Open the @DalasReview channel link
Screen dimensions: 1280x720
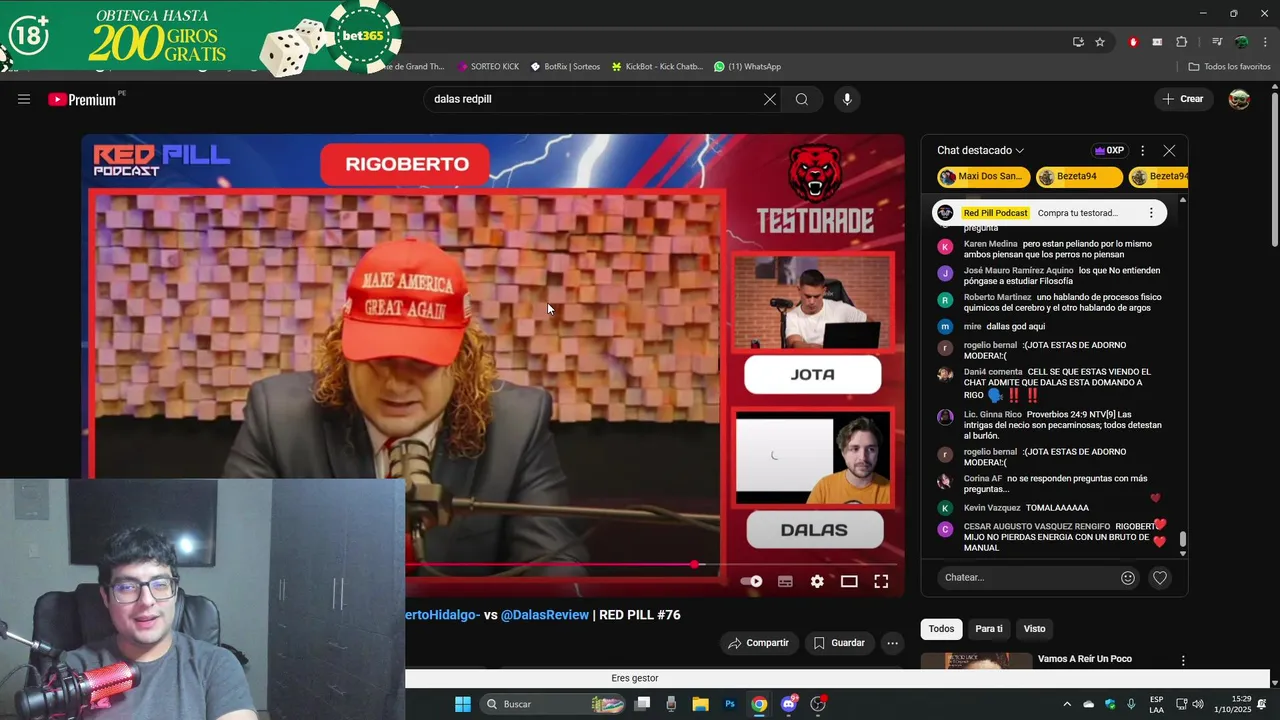(x=545, y=615)
